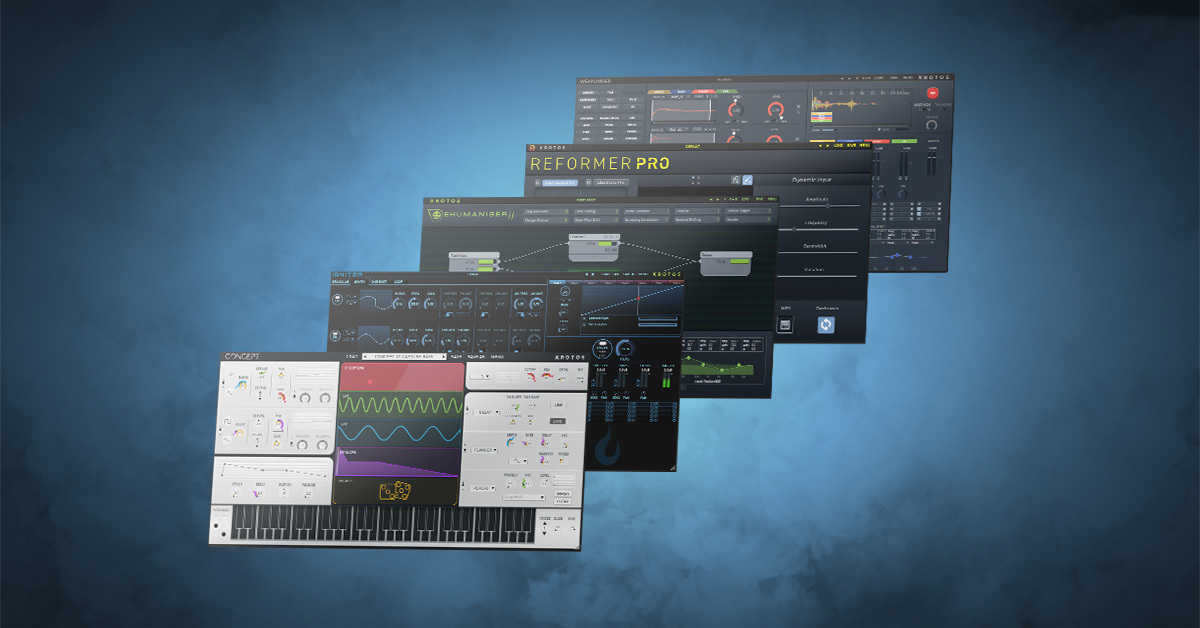Viewport: 1200px width, 628px height.
Task: Expand the Large Hall reverb preset dropdown
Action: click(523, 497)
